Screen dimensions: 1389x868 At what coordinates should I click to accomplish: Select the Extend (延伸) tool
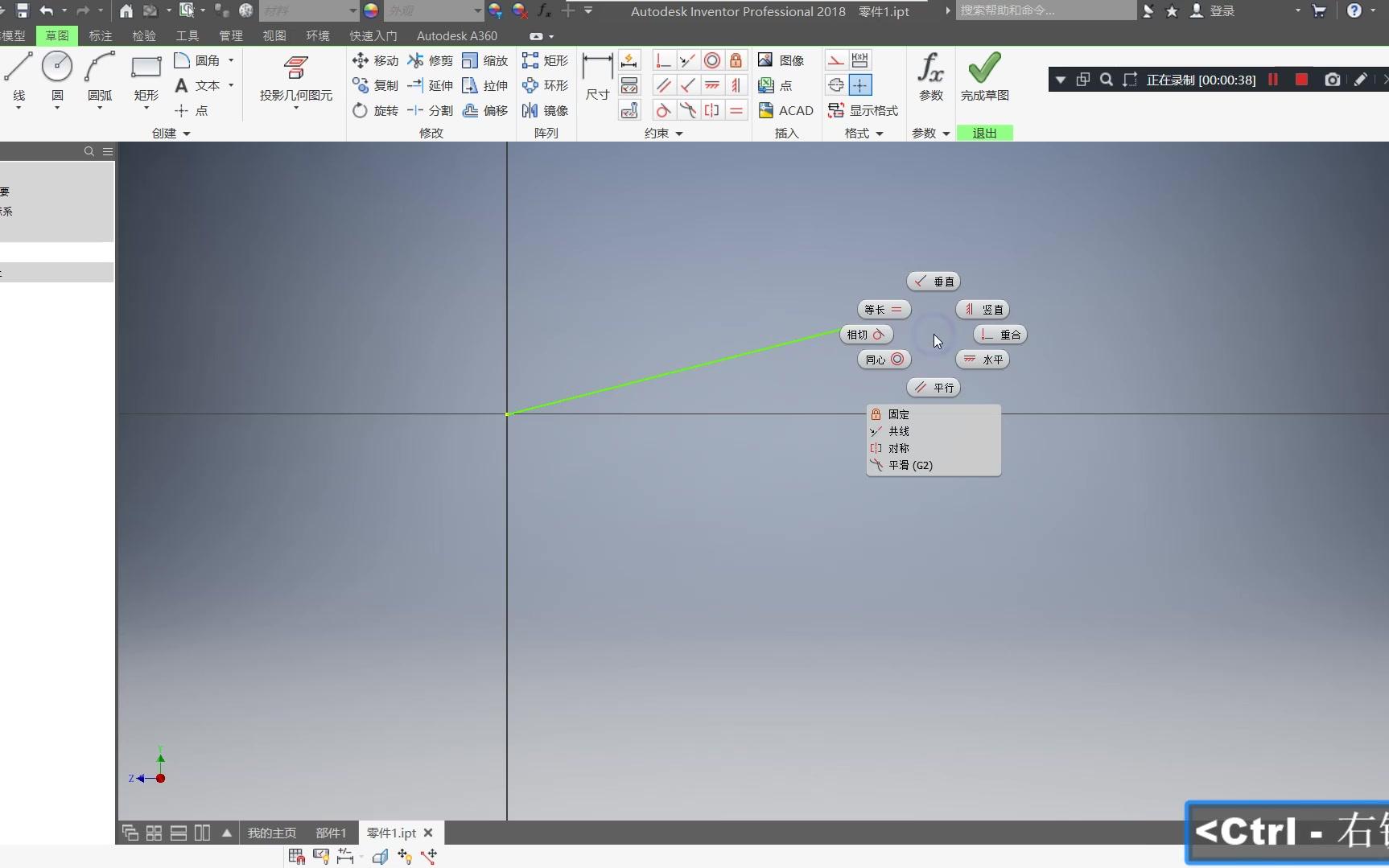430,85
